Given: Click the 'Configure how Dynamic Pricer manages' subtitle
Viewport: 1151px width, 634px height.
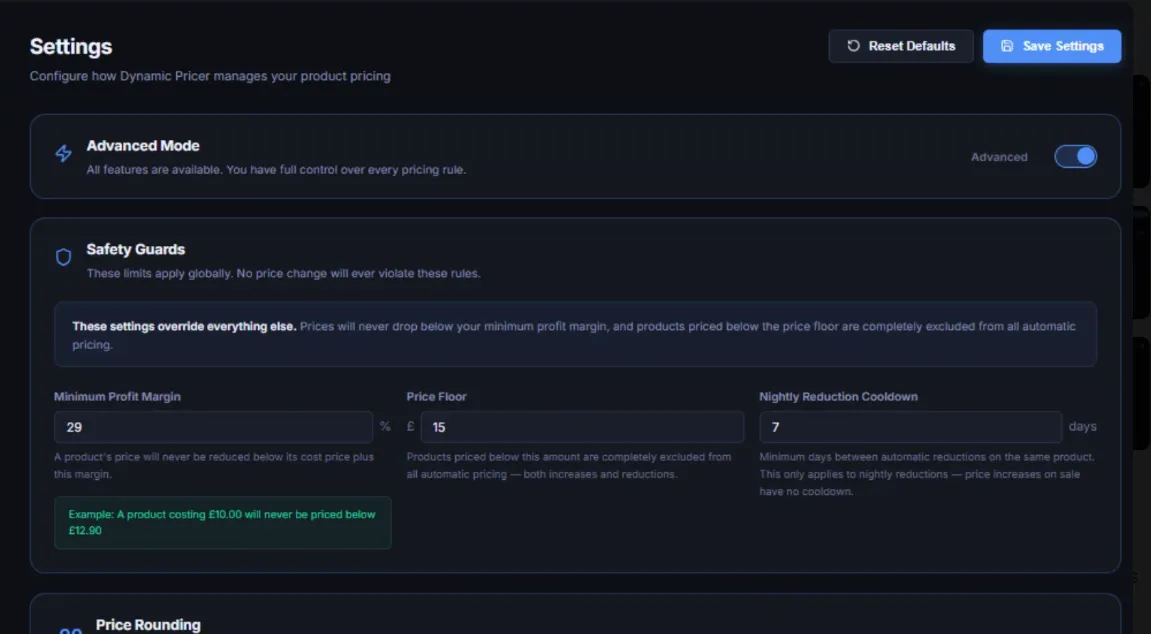Looking at the screenshot, I should (x=210, y=76).
